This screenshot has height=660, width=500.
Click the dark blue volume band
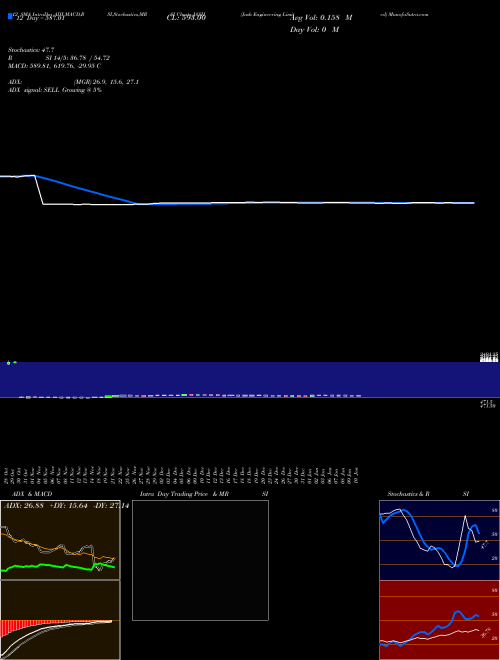[x=250, y=379]
